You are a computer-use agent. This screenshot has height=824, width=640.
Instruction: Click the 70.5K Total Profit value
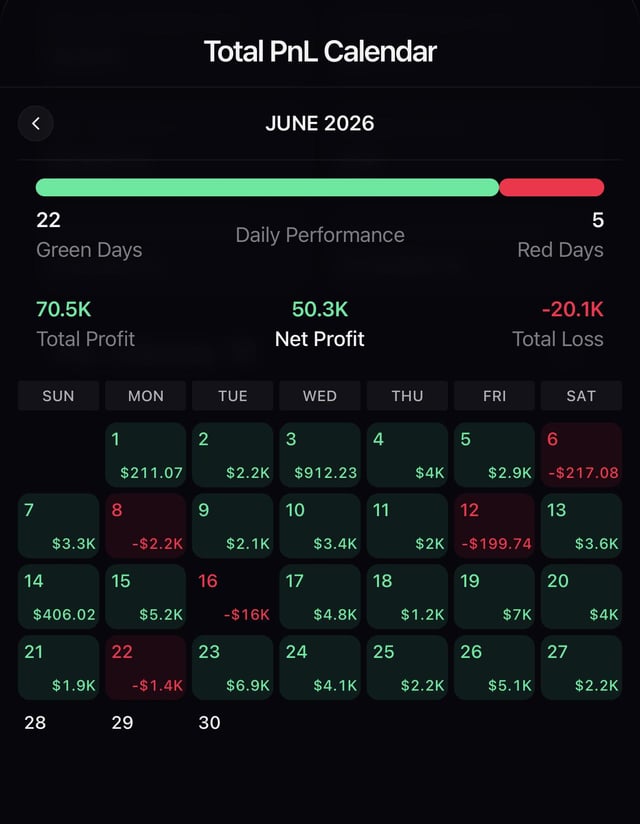tap(64, 309)
